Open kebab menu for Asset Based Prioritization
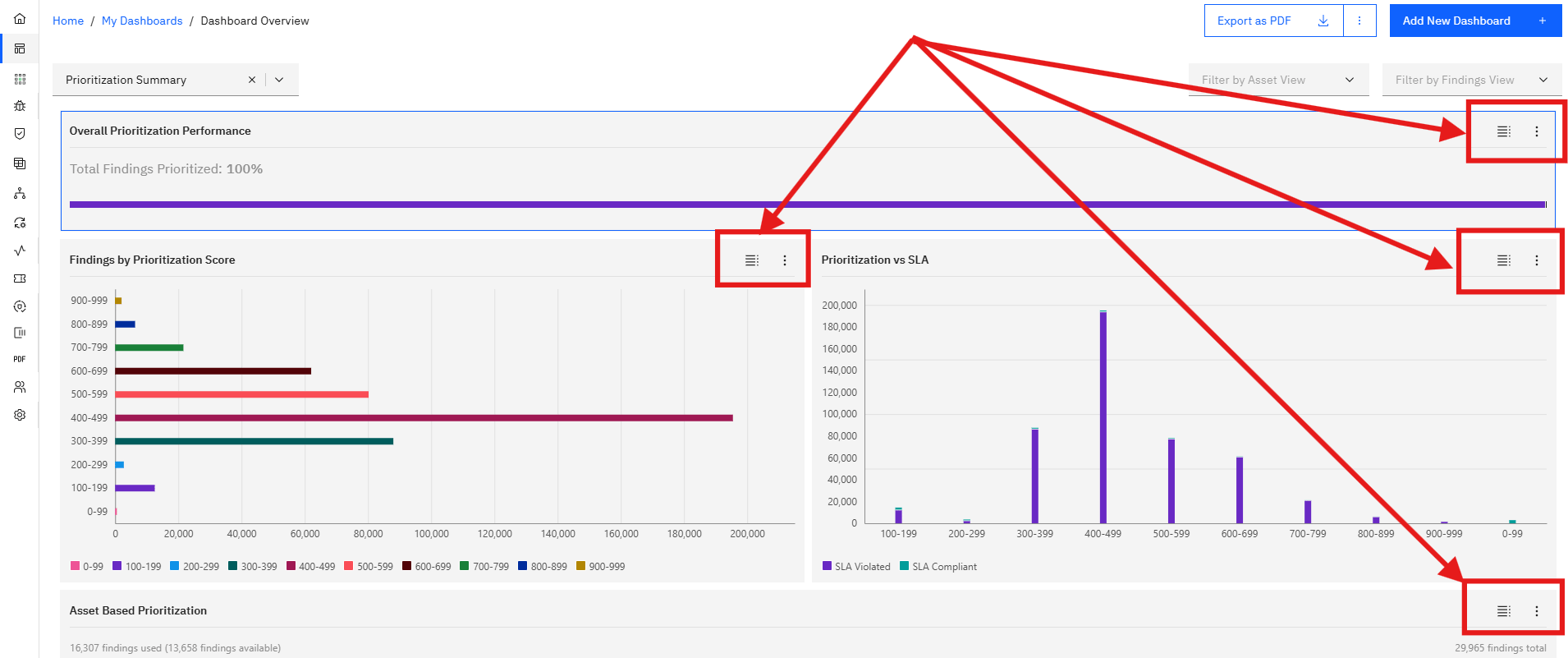 tap(1537, 611)
